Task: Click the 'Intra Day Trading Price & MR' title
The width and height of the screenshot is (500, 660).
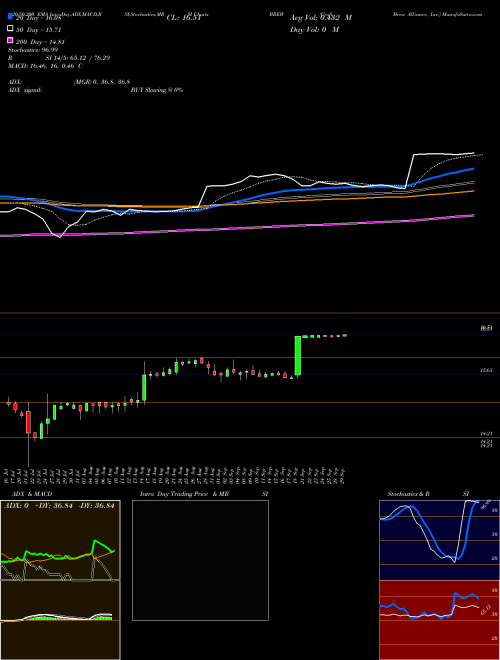Action: [x=184, y=494]
